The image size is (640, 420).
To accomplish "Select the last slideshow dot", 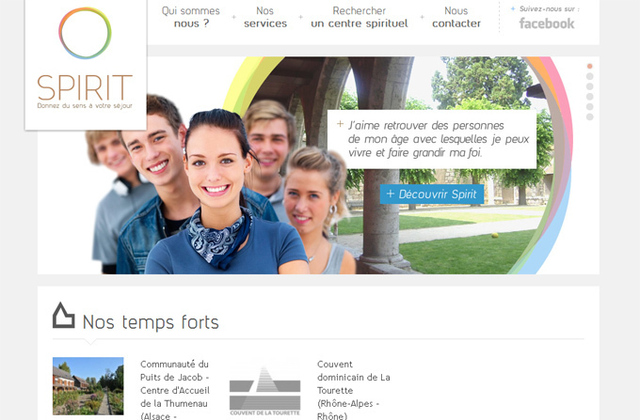I will coord(589,117).
